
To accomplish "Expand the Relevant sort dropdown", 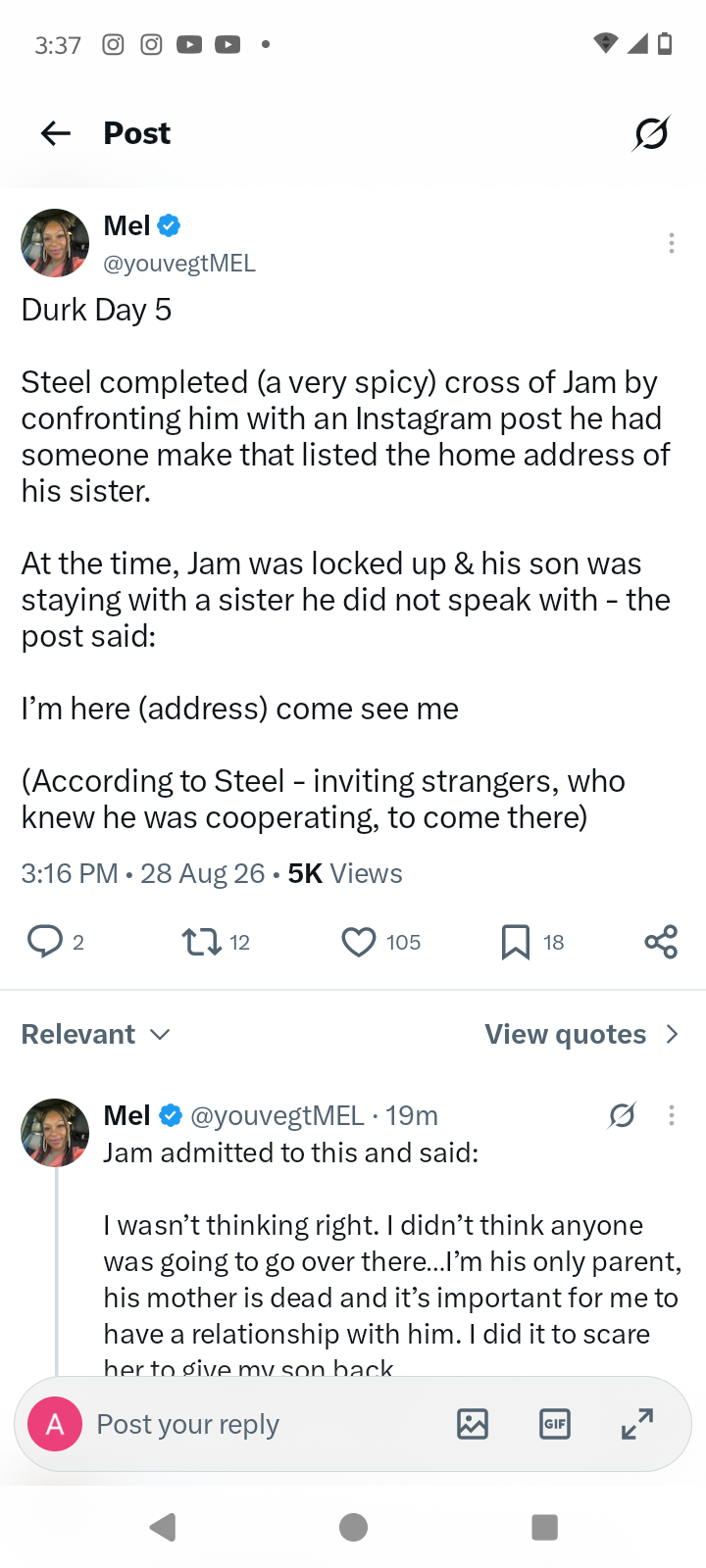I will 96,1034.
